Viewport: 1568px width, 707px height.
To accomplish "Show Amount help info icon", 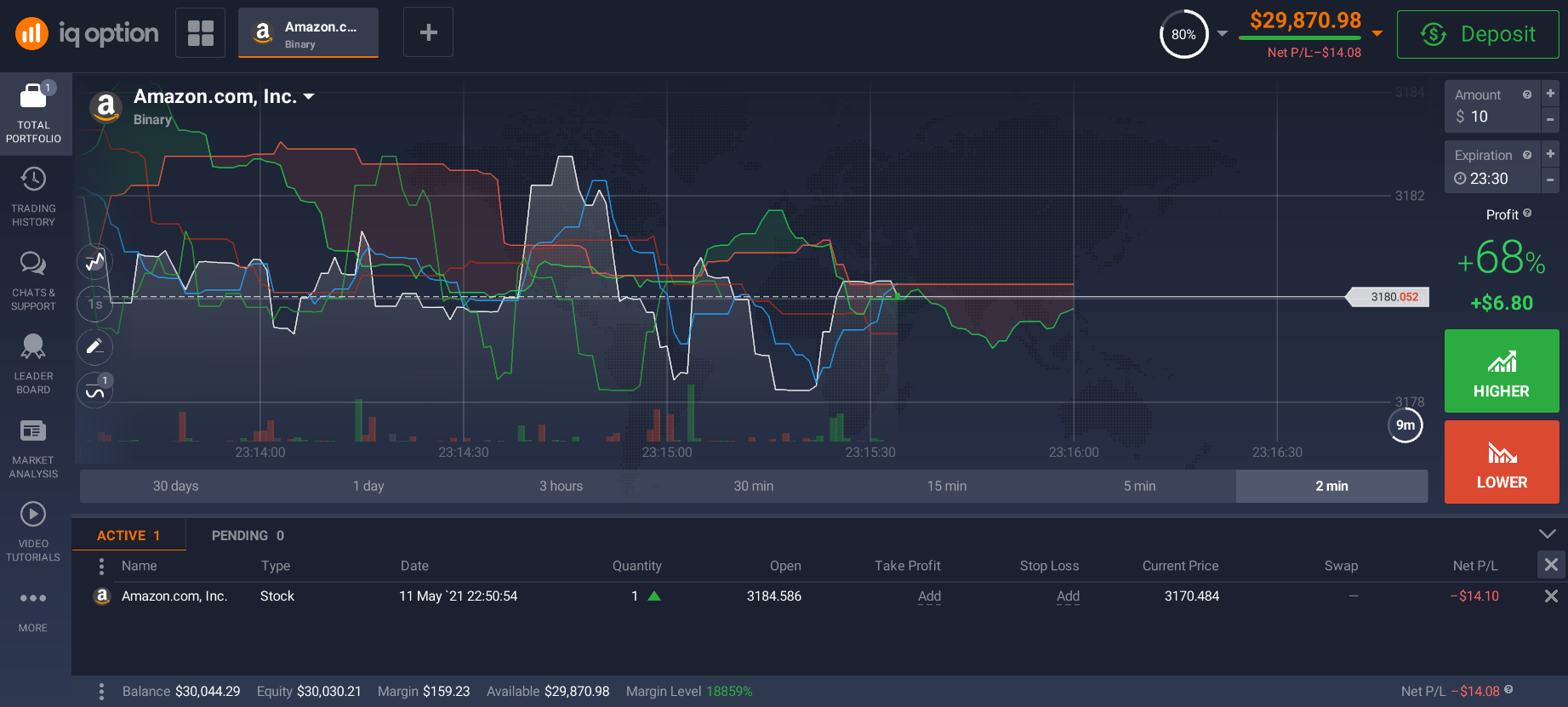I will pos(1527,94).
